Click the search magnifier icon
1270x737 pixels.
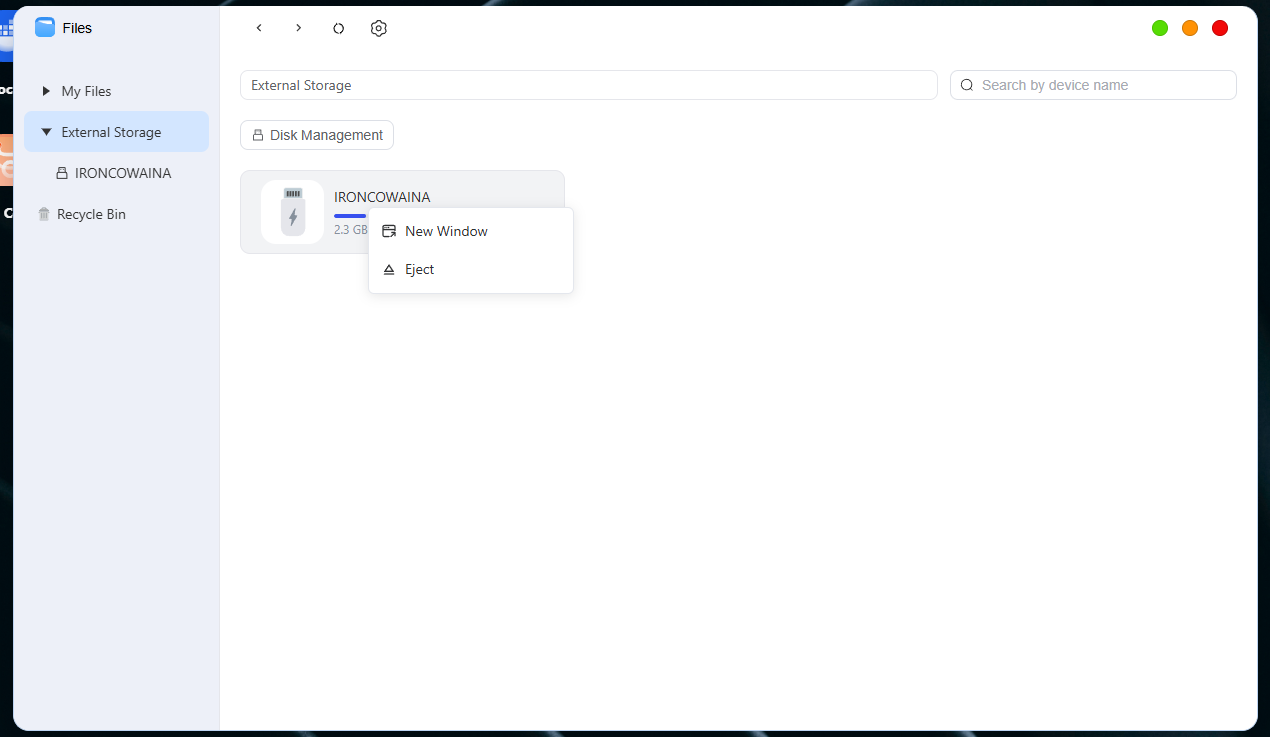[x=967, y=85]
